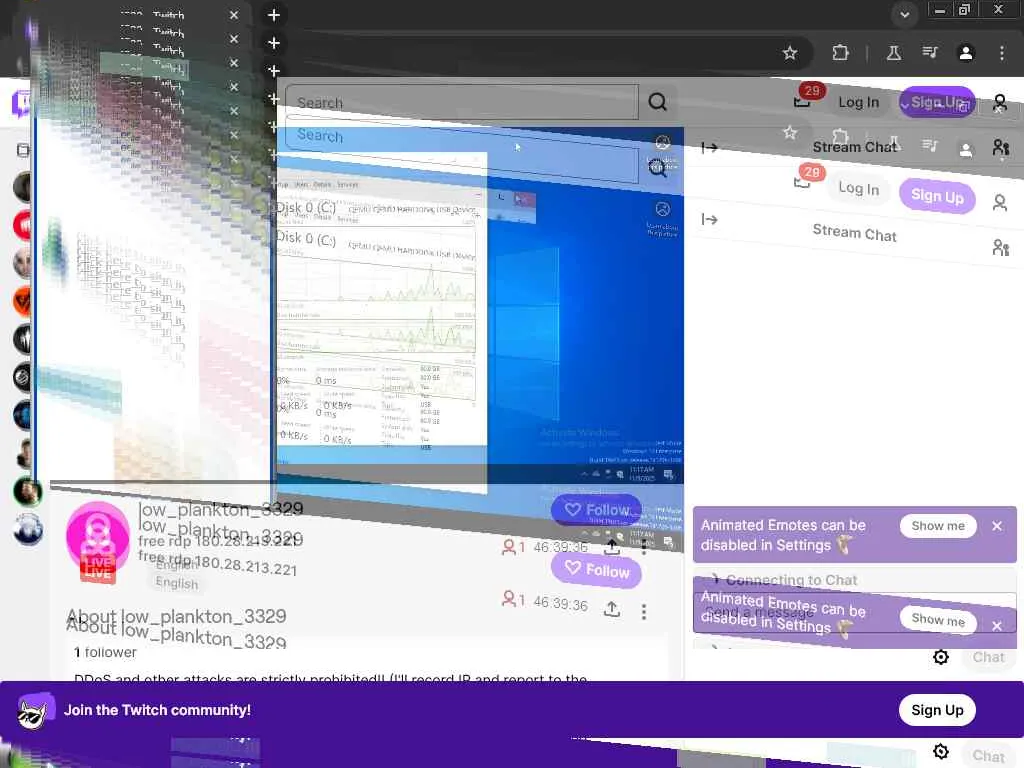Viewport: 1024px width, 768px height.
Task: Click white Sign Up in Join Twitch banner
Action: click(937, 710)
